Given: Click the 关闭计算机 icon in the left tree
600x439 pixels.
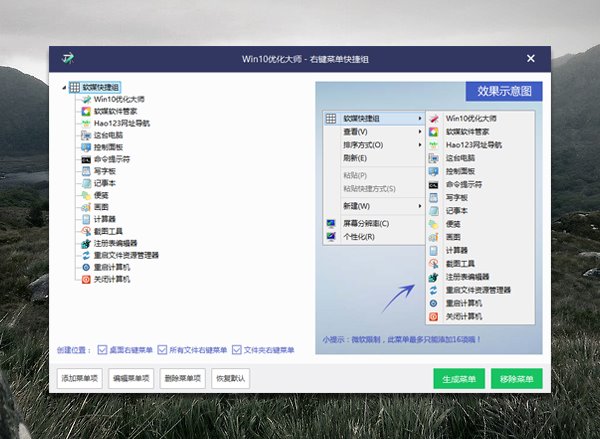Looking at the screenshot, I should click(87, 279).
